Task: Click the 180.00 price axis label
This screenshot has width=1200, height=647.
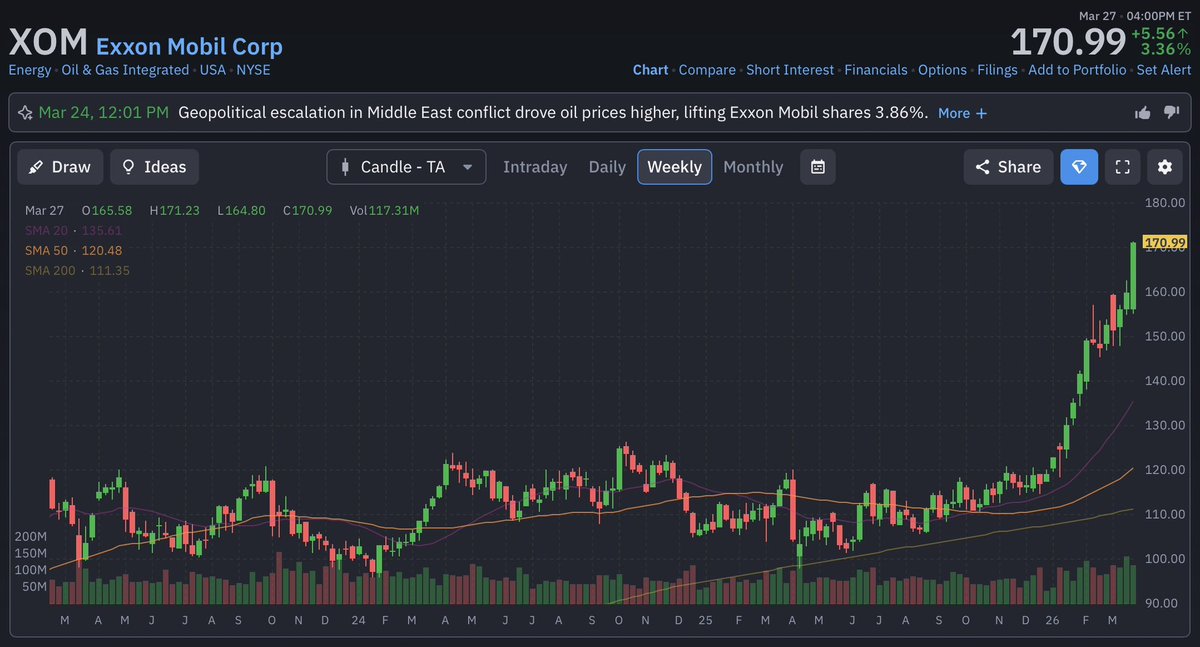Action: coord(1165,203)
